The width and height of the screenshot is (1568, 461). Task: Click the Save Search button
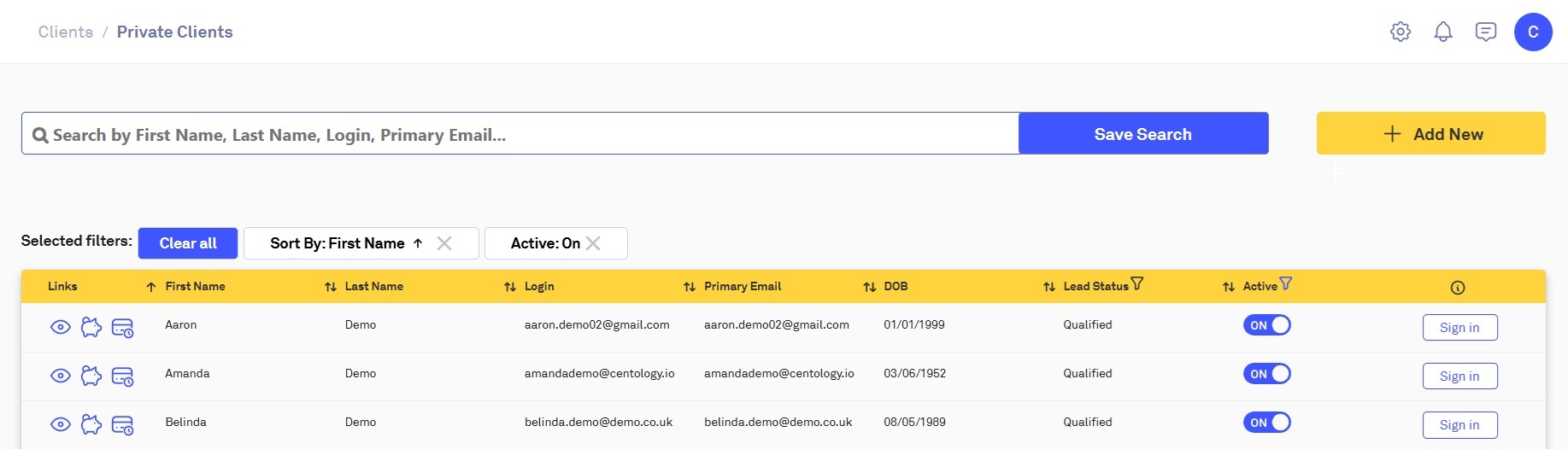tap(1142, 134)
